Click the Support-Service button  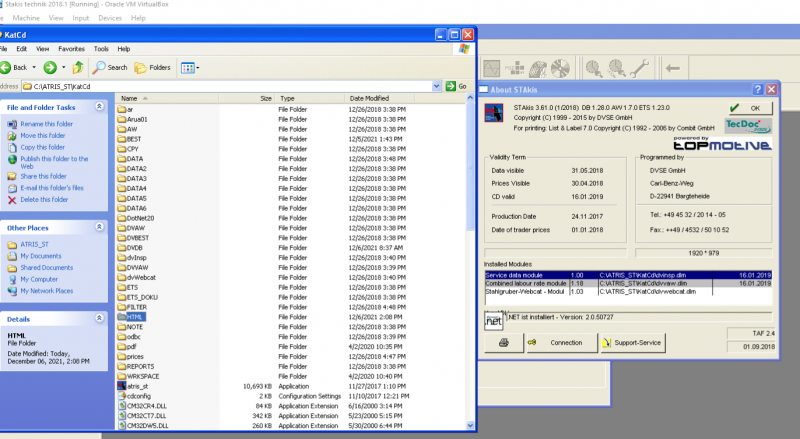(632, 343)
